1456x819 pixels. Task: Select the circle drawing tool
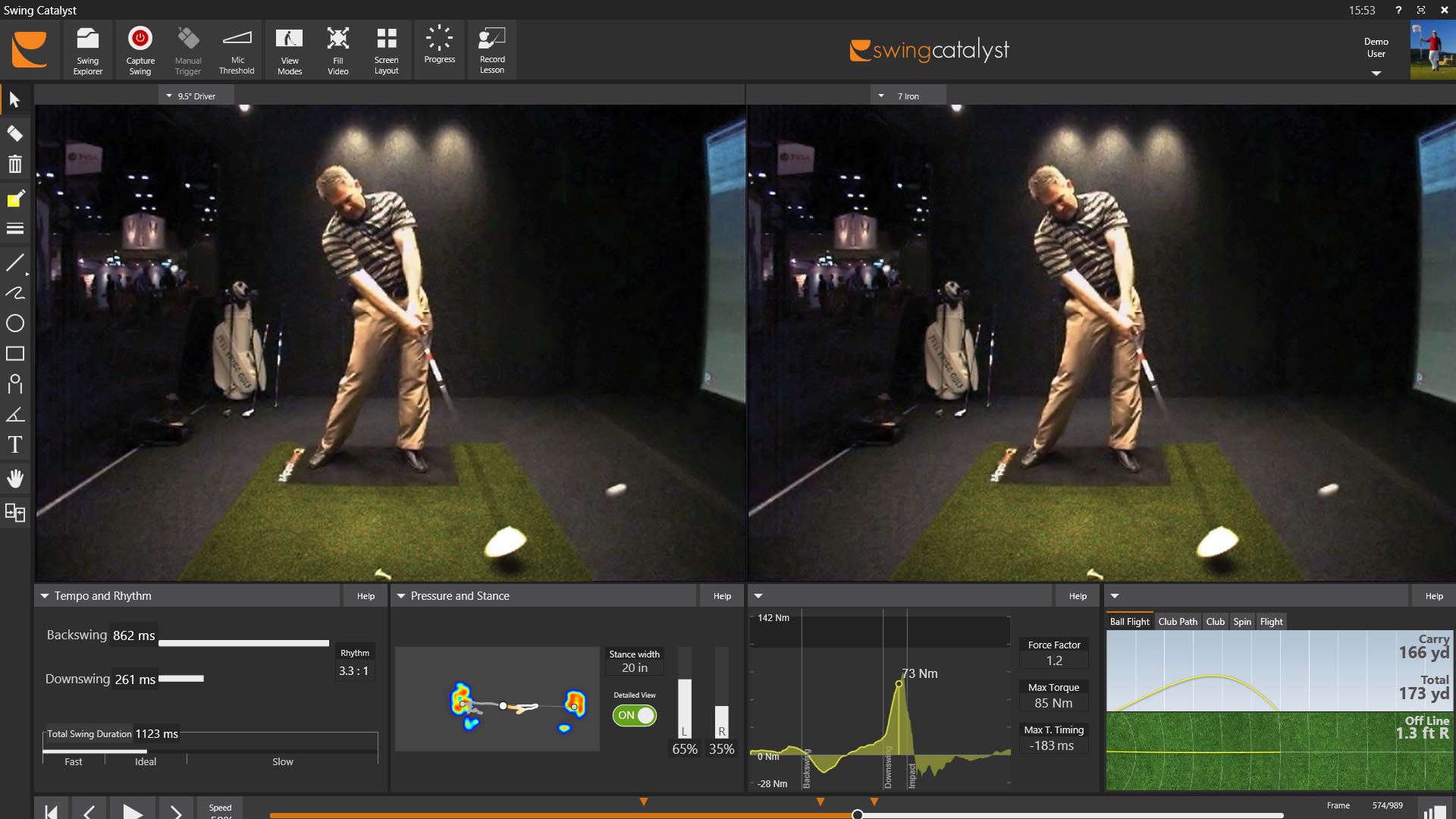coord(15,324)
